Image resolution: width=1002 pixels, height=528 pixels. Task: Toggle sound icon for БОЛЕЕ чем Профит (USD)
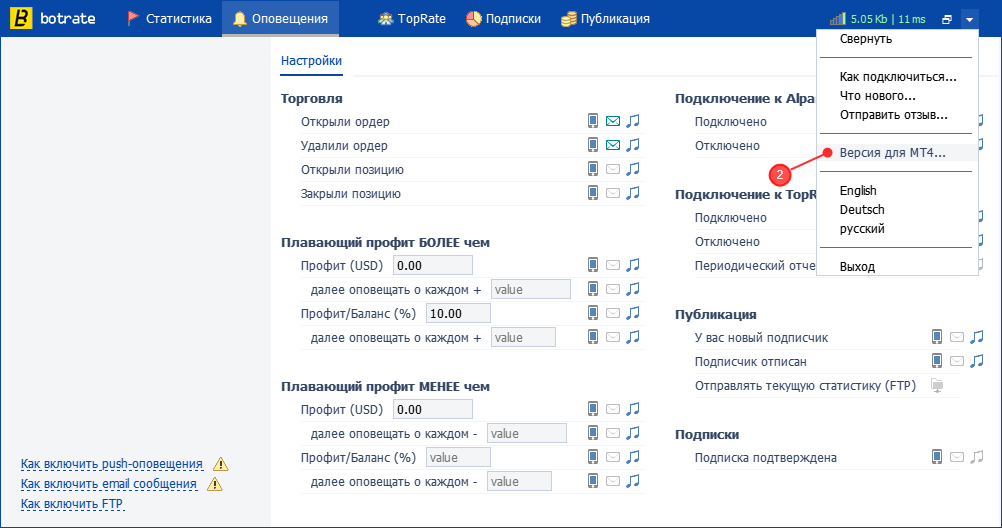[x=633, y=265]
